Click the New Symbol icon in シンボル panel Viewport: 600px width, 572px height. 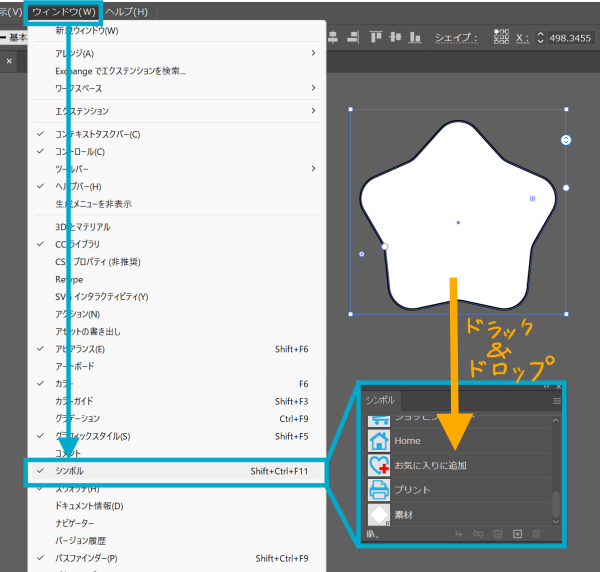517,534
